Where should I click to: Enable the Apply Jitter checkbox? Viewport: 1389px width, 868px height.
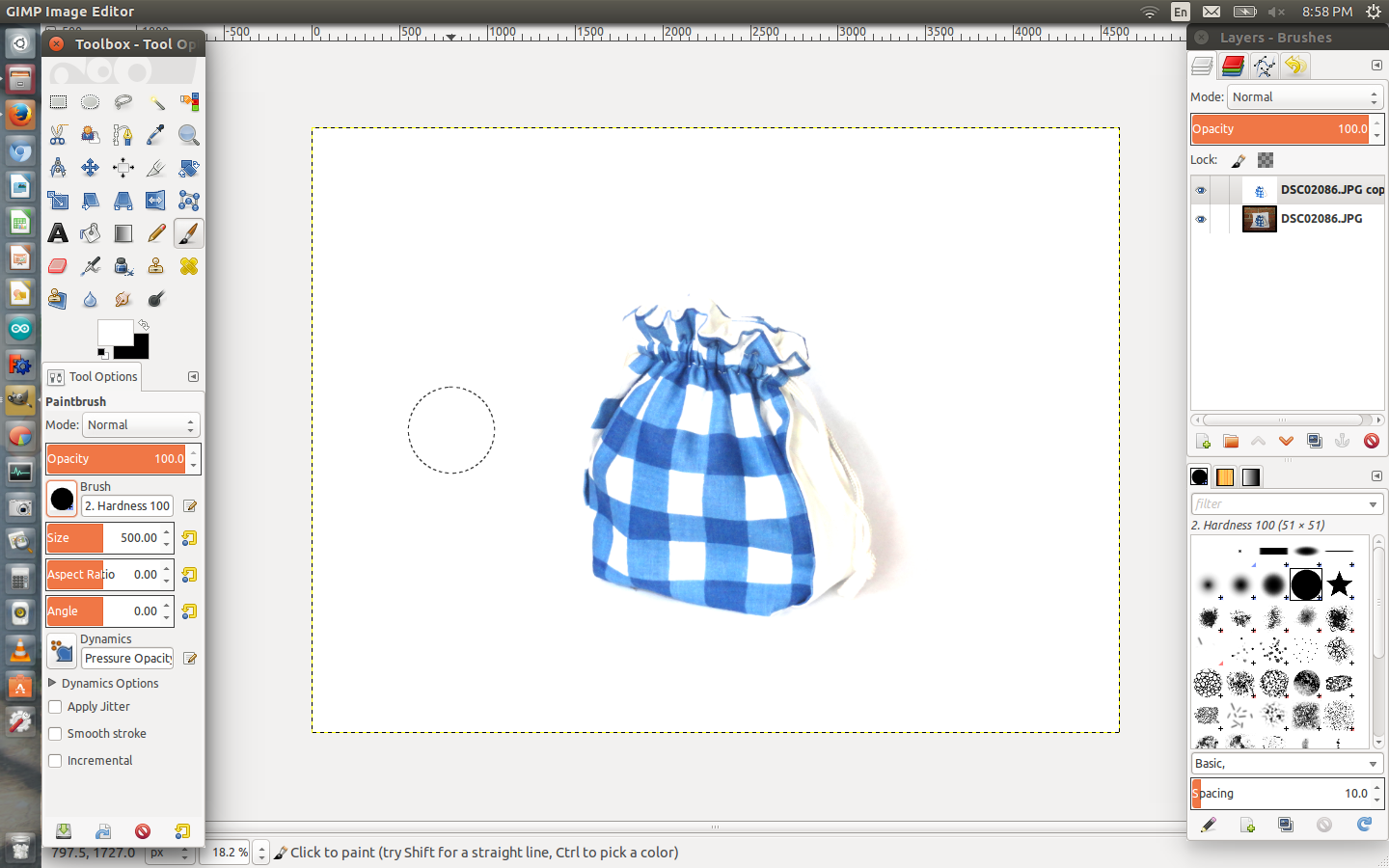click(x=55, y=706)
